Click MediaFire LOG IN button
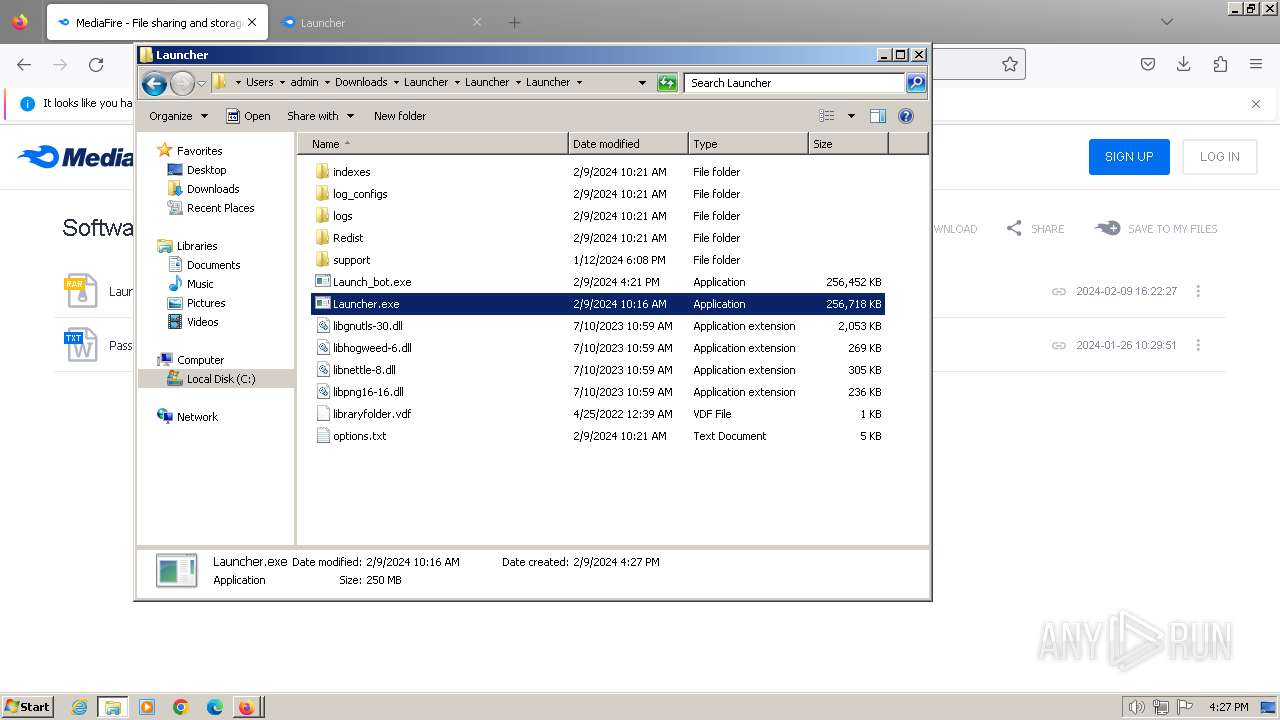The image size is (1280, 720). [x=1219, y=156]
